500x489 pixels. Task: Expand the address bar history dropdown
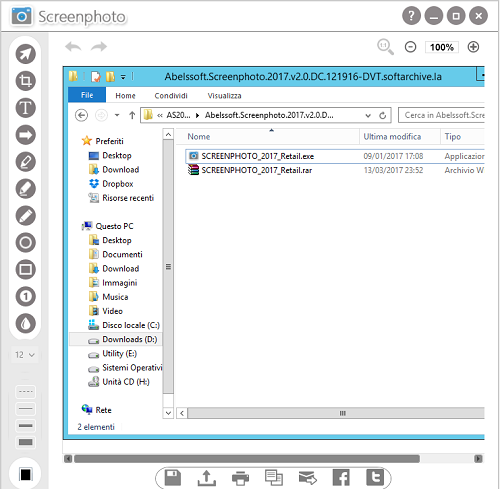[368, 116]
